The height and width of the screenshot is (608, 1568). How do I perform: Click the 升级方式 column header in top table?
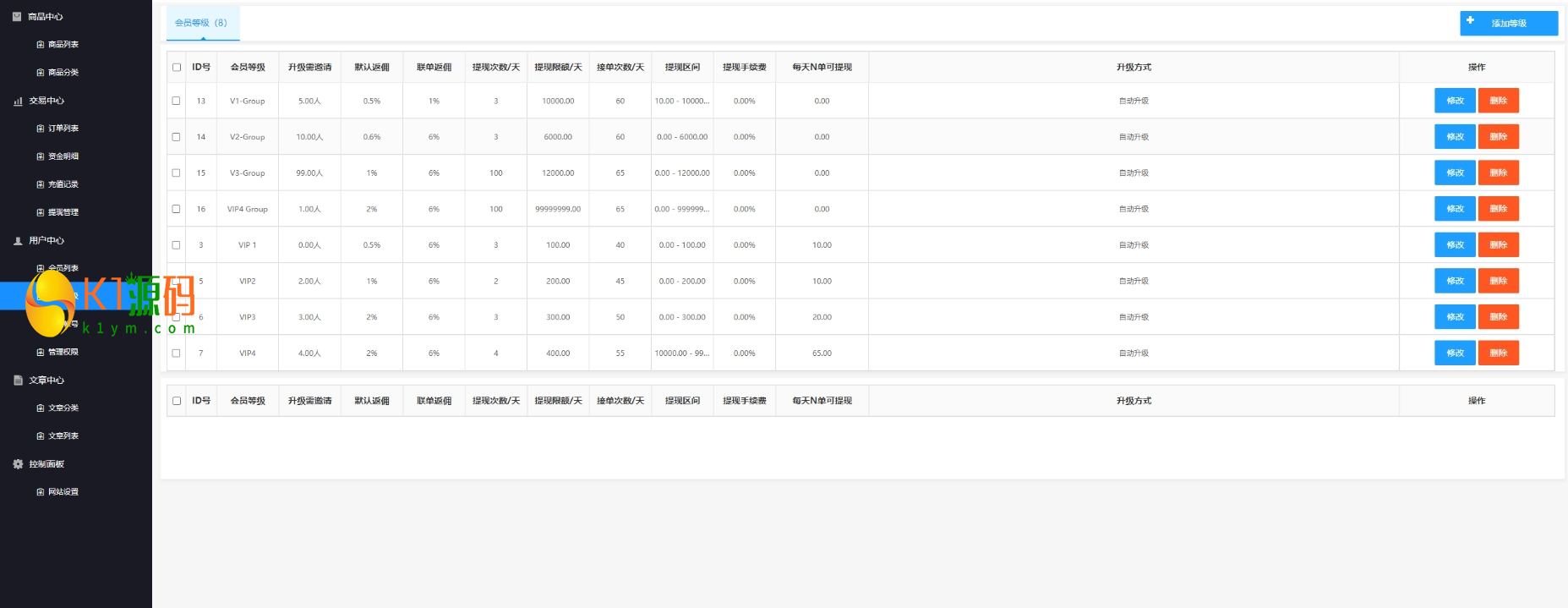[x=1134, y=67]
